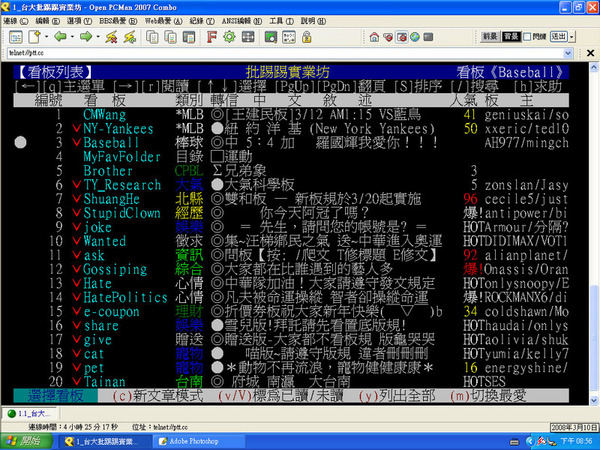The image size is (600, 450).
Task: Open font settings with the red F icon
Action: (212, 37)
